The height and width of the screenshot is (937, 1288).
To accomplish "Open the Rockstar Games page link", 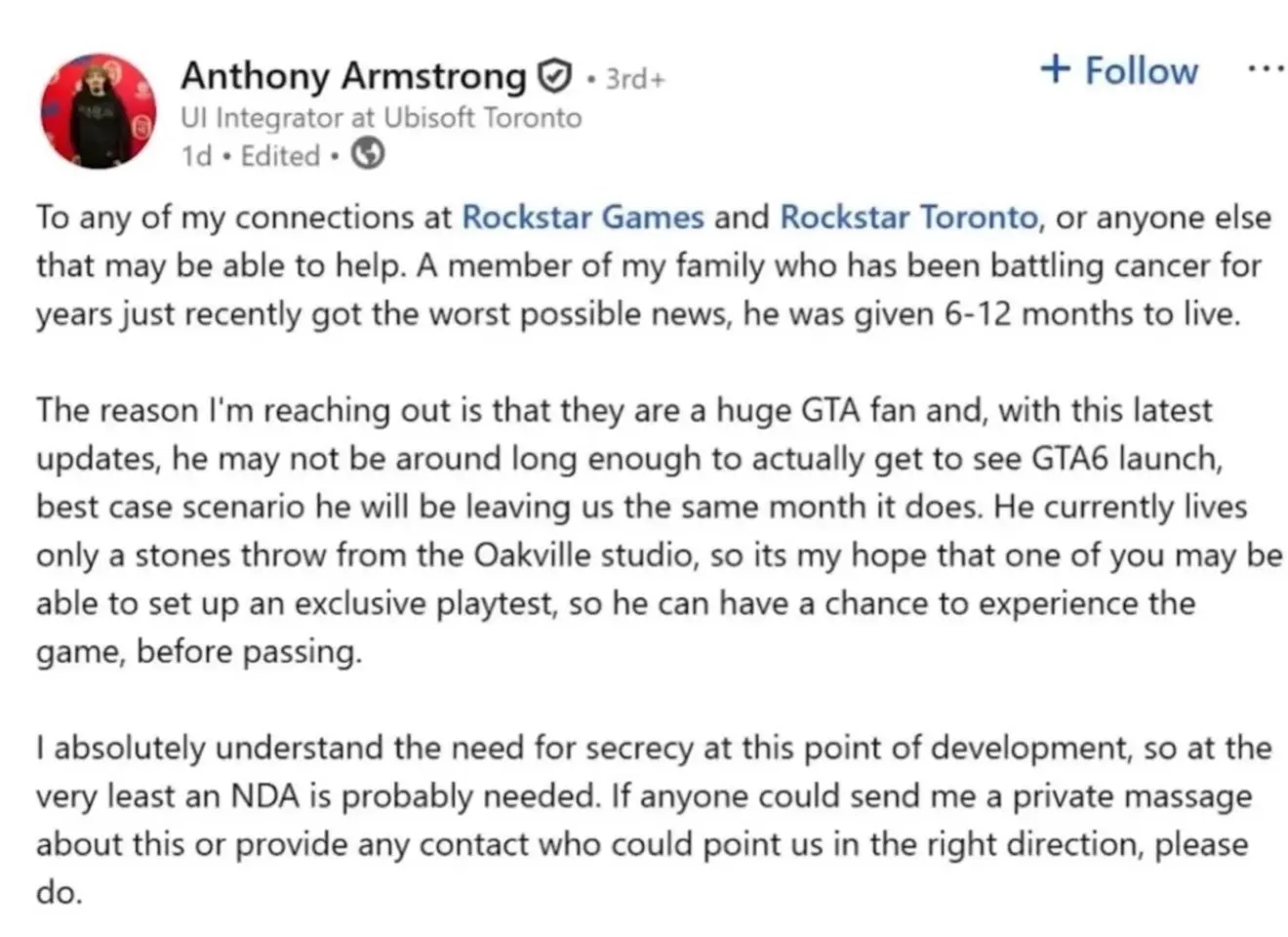I will pos(583,217).
